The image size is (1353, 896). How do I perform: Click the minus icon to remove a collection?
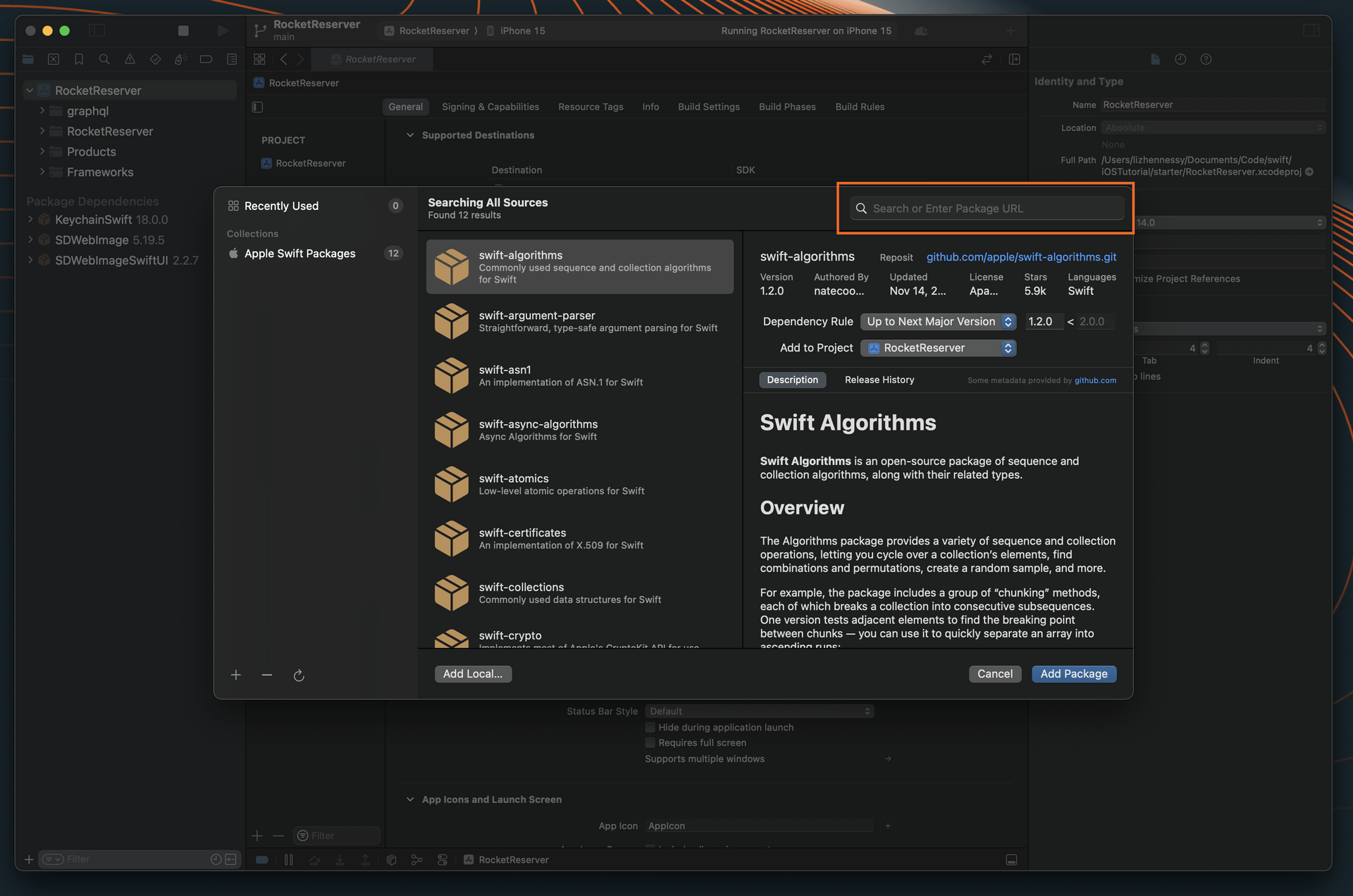(267, 675)
